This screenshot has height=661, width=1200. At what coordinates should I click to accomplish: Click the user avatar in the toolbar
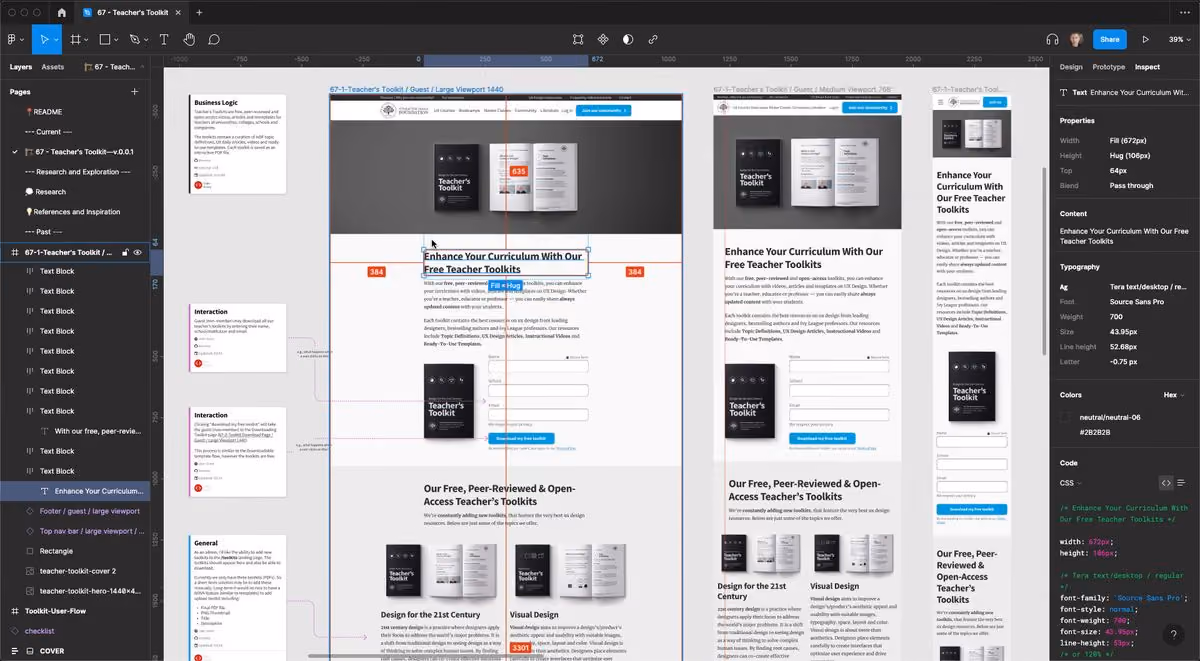coord(1076,39)
